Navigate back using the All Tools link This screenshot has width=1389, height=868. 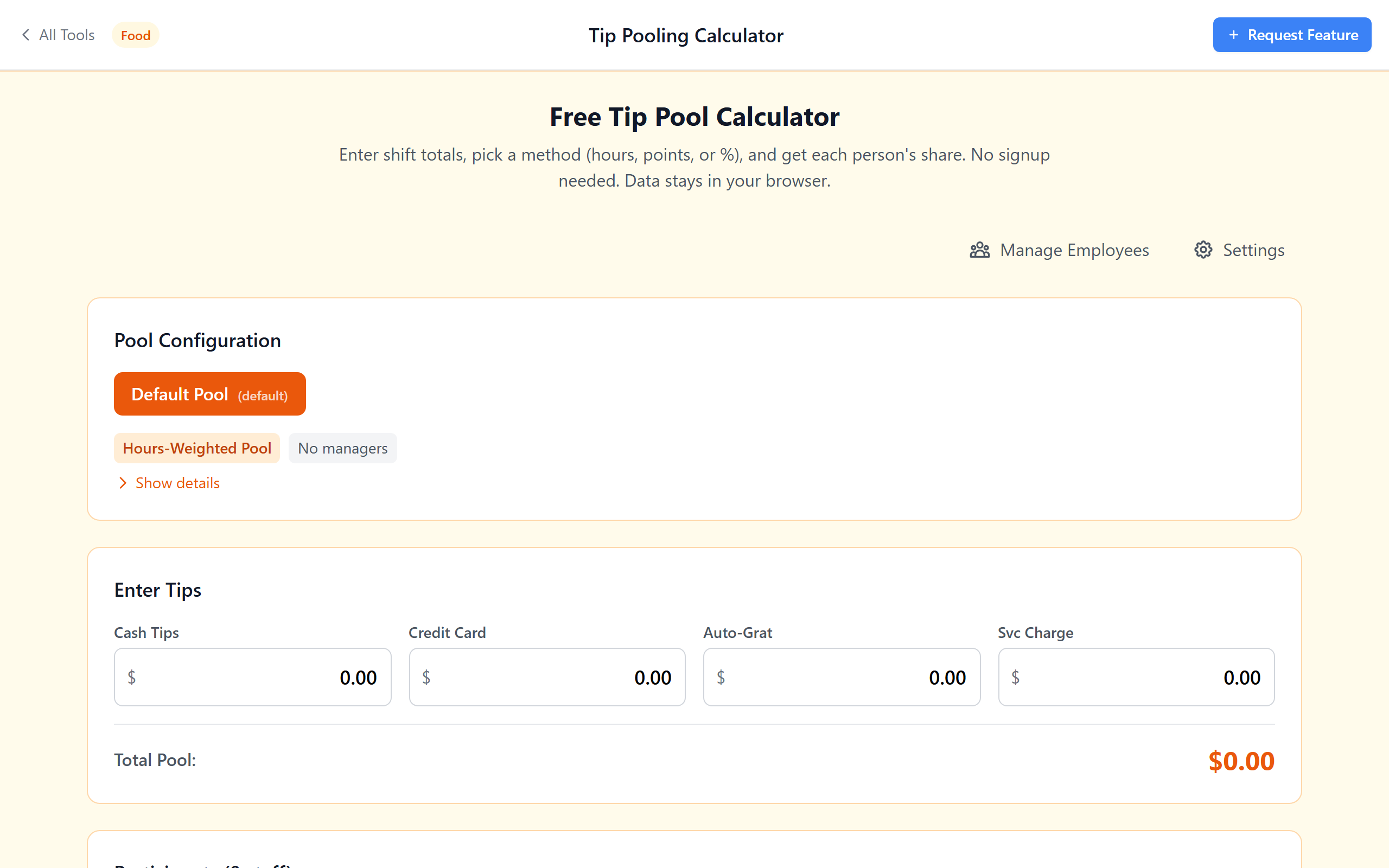coord(67,34)
